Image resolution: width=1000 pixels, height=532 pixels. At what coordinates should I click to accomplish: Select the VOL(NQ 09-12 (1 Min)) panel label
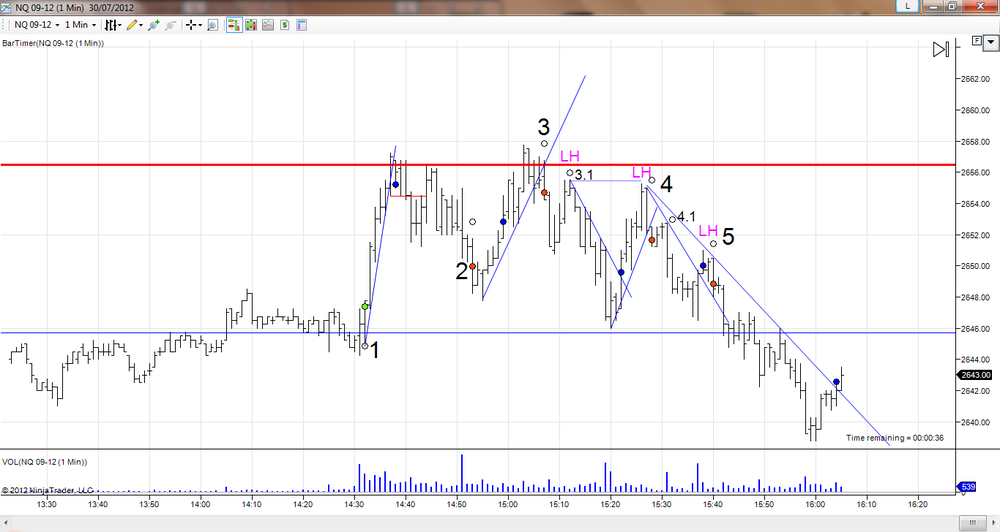coord(45,462)
